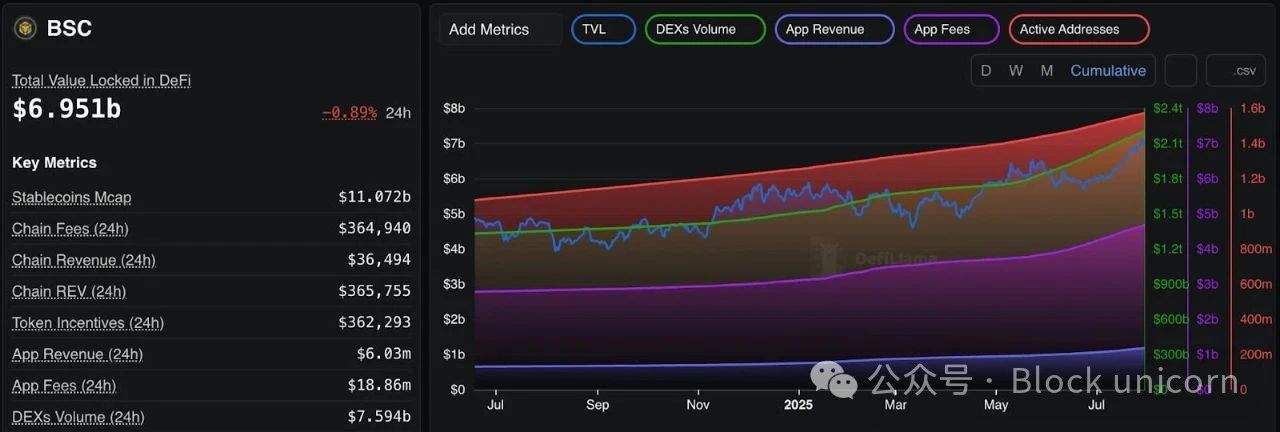Click the Chain Fees (24h) label
The width and height of the screenshot is (1280, 432).
70,229
